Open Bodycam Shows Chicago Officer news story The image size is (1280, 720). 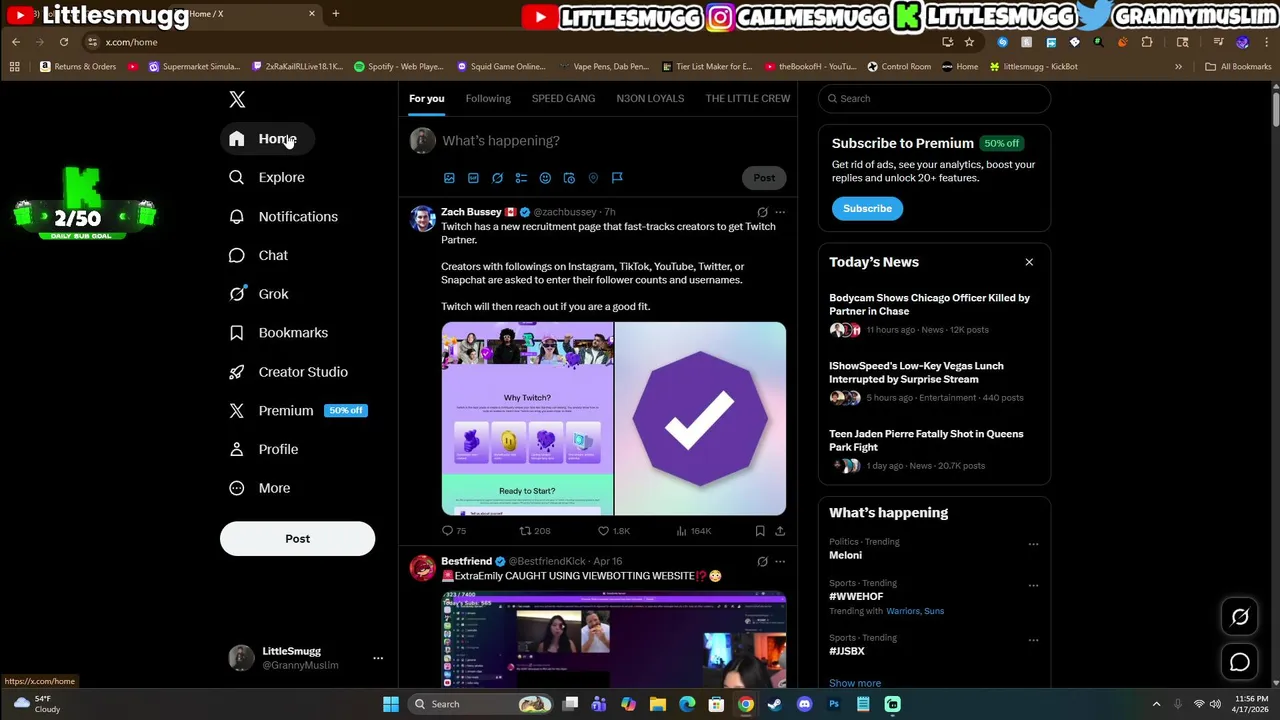[929, 304]
